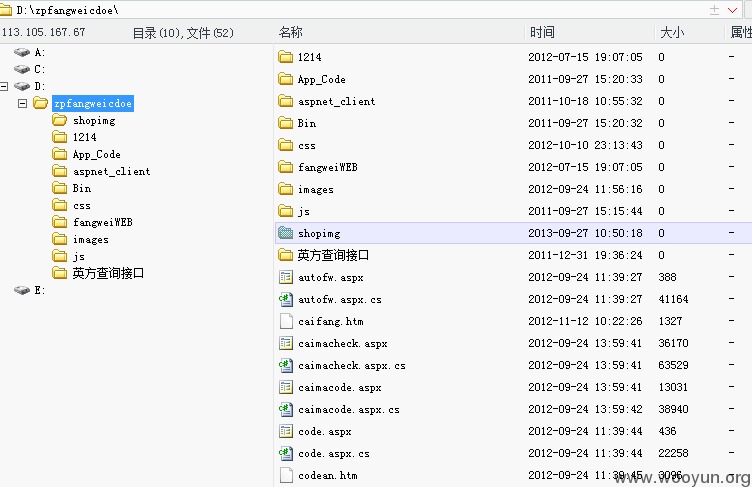Open the codean.htm file entry

pyautogui.click(x=328, y=475)
